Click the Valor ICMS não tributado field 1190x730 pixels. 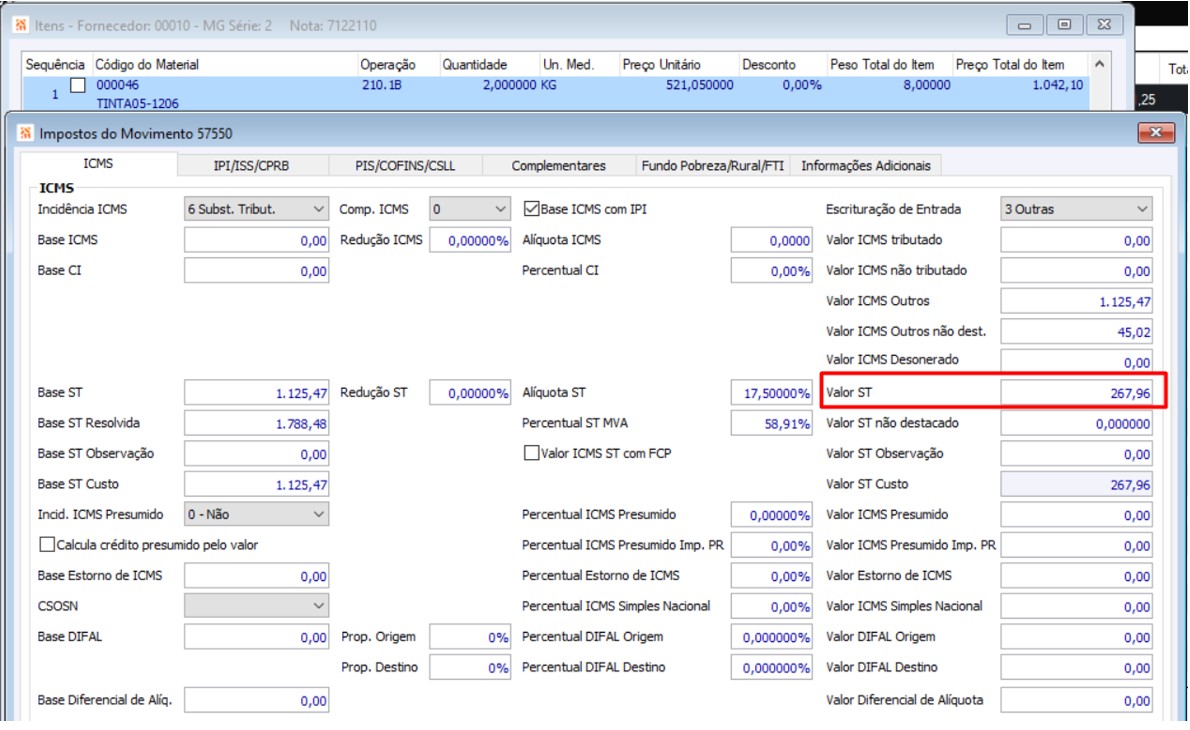tap(1076, 271)
